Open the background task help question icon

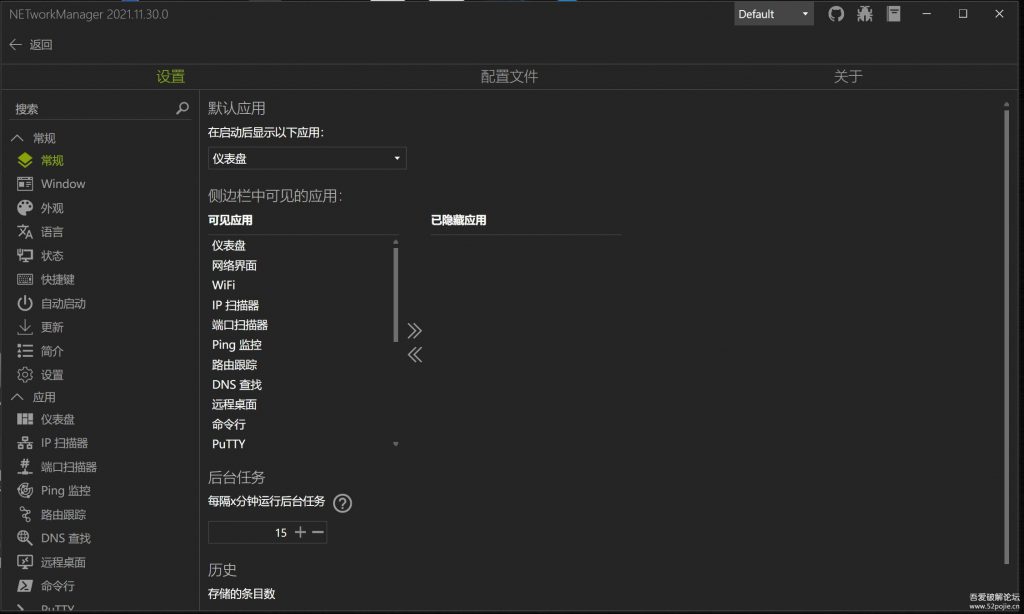[x=342, y=503]
